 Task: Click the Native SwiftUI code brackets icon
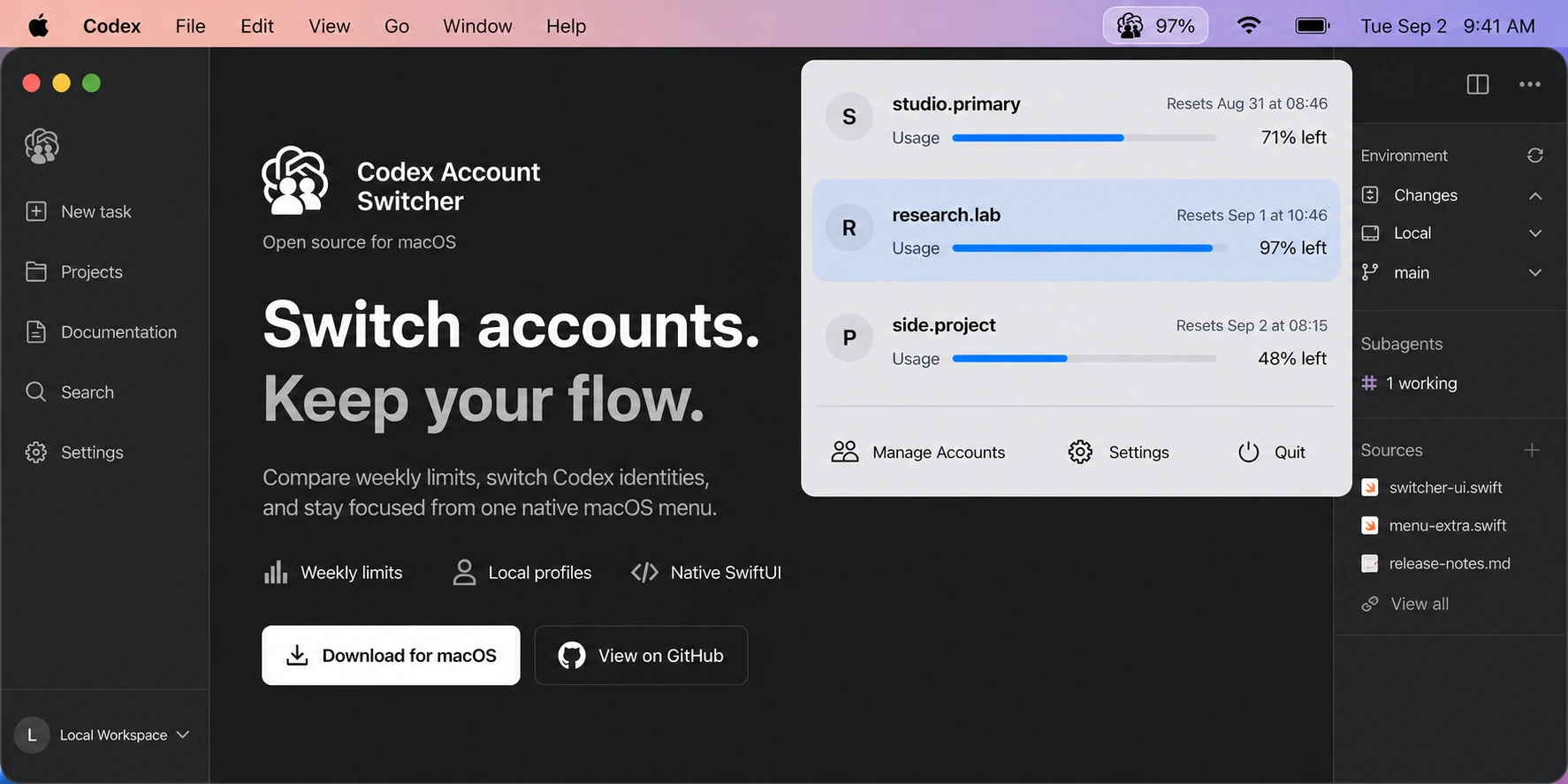[644, 572]
